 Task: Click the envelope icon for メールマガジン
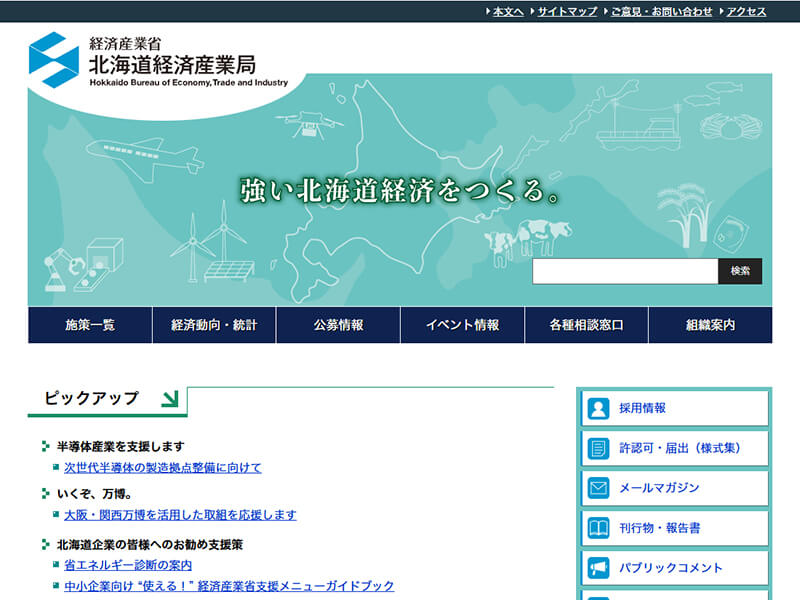point(598,488)
